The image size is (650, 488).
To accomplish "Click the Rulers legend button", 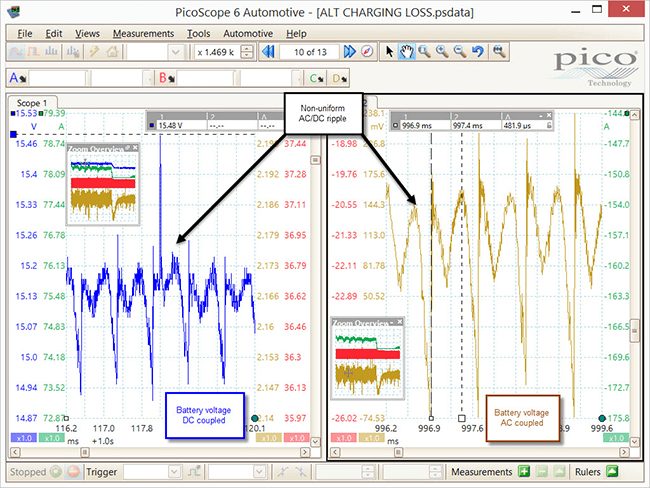I will [x=612, y=471].
